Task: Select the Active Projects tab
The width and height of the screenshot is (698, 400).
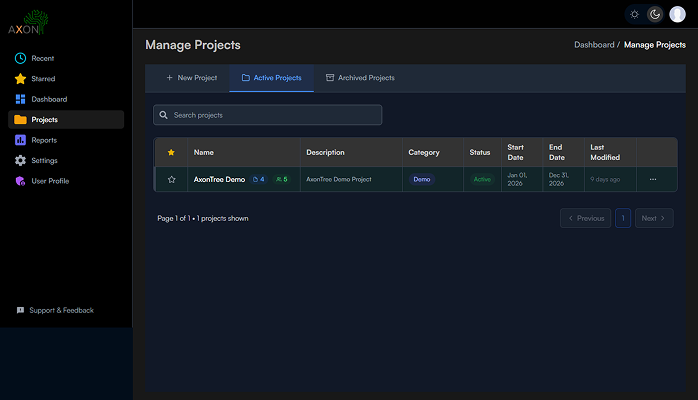Action: point(271,78)
